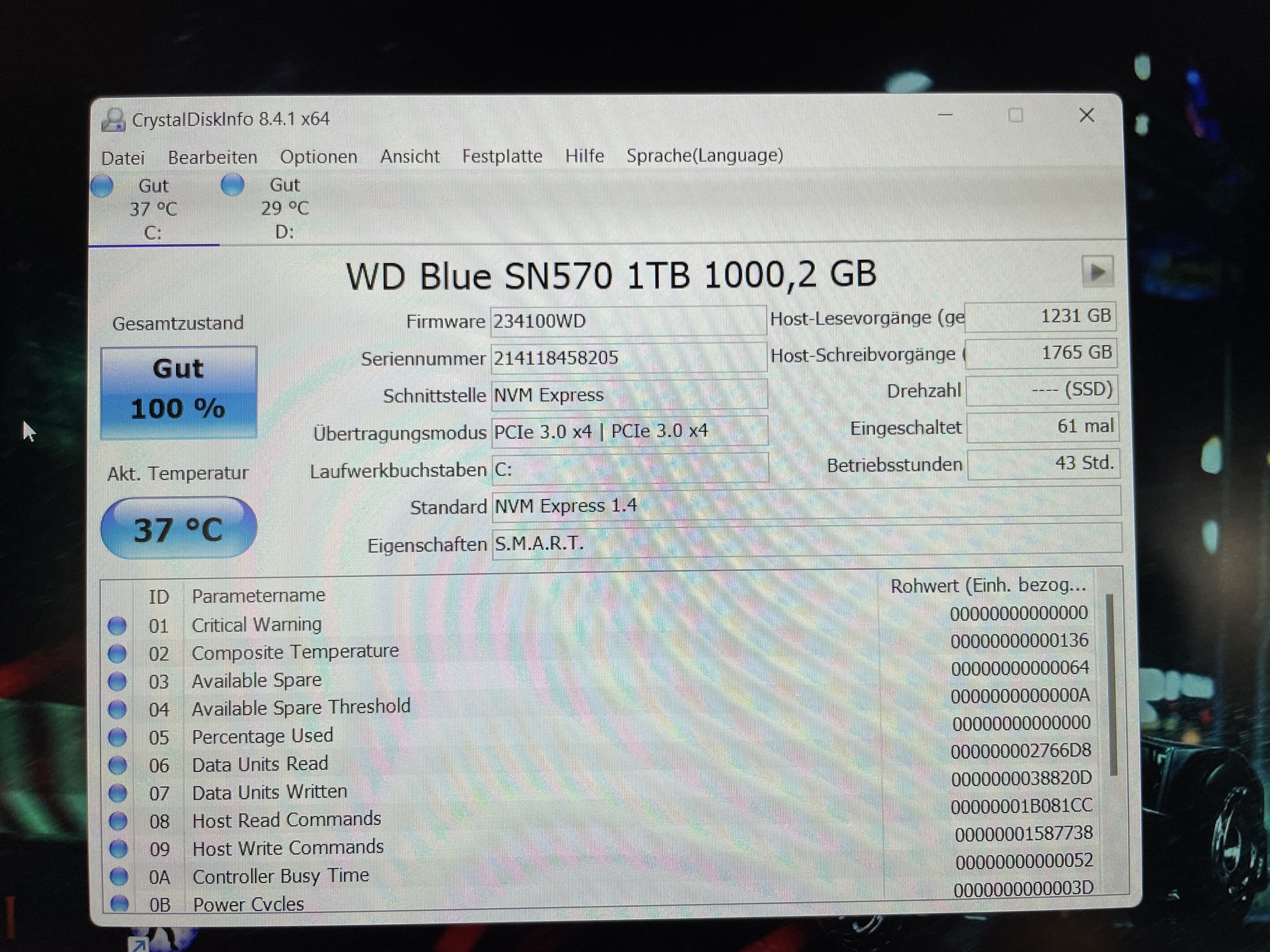1270x952 pixels.
Task: Select the Data Units Written row text
Action: tap(269, 792)
